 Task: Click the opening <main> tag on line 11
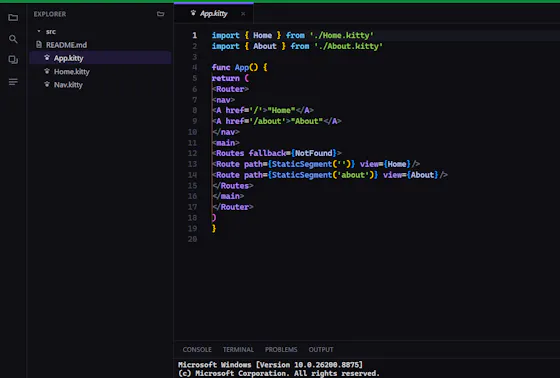click(226, 143)
